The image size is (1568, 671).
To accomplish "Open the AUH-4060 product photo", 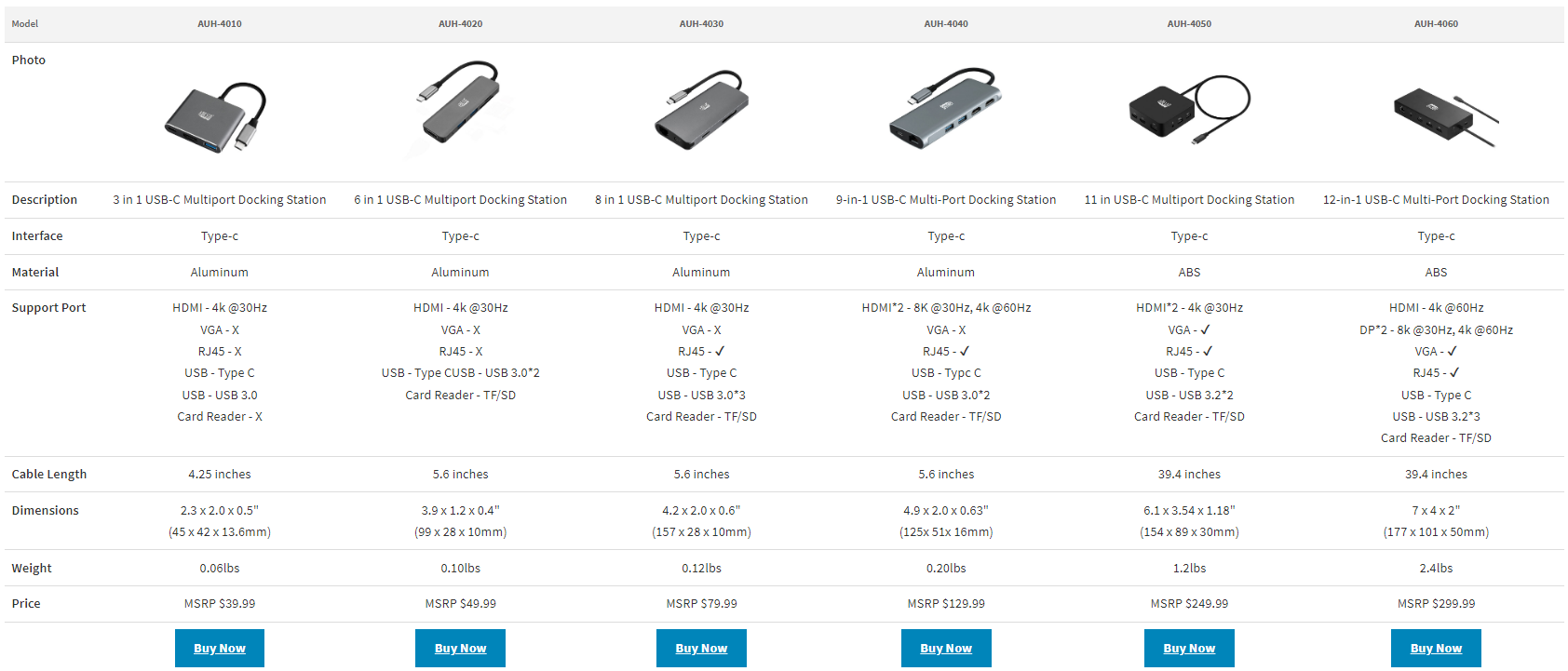I will (1441, 116).
